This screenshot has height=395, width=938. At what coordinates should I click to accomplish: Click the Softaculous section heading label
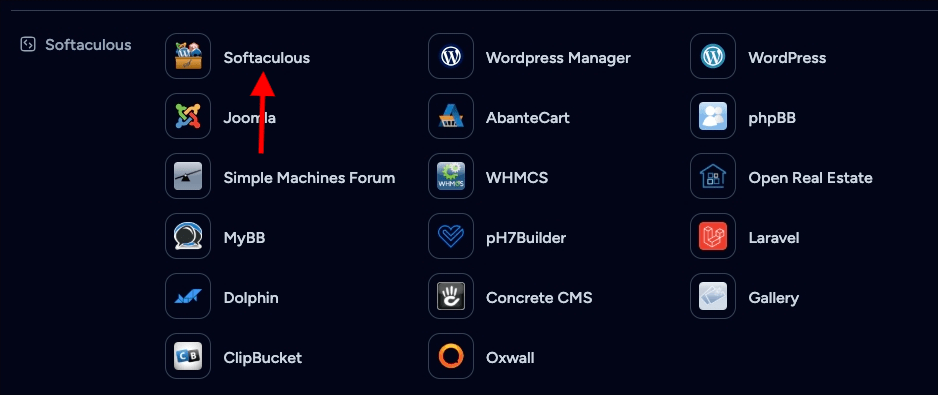pyautogui.click(x=88, y=44)
